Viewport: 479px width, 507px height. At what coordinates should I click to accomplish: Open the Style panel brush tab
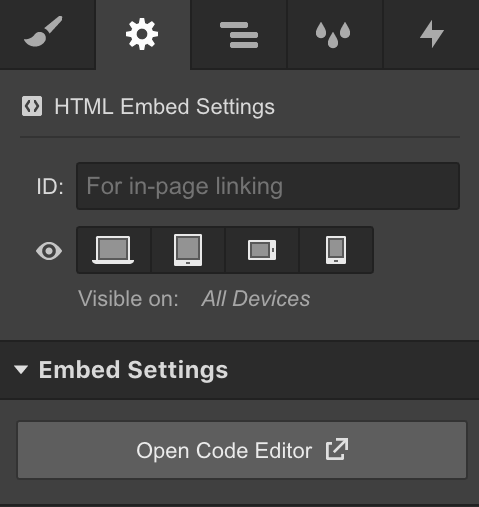pyautogui.click(x=48, y=34)
